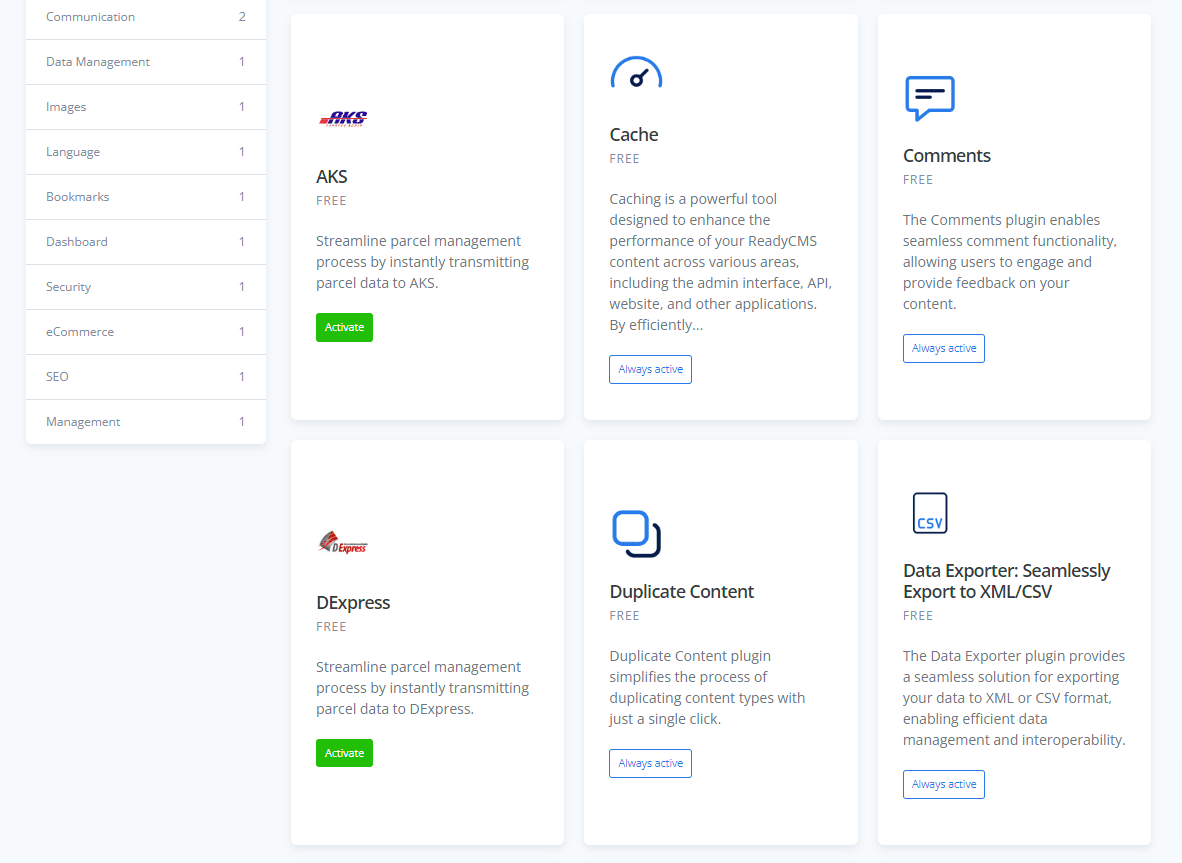Click the DExpress logo icon
Viewport: 1182px width, 863px height.
[343, 543]
